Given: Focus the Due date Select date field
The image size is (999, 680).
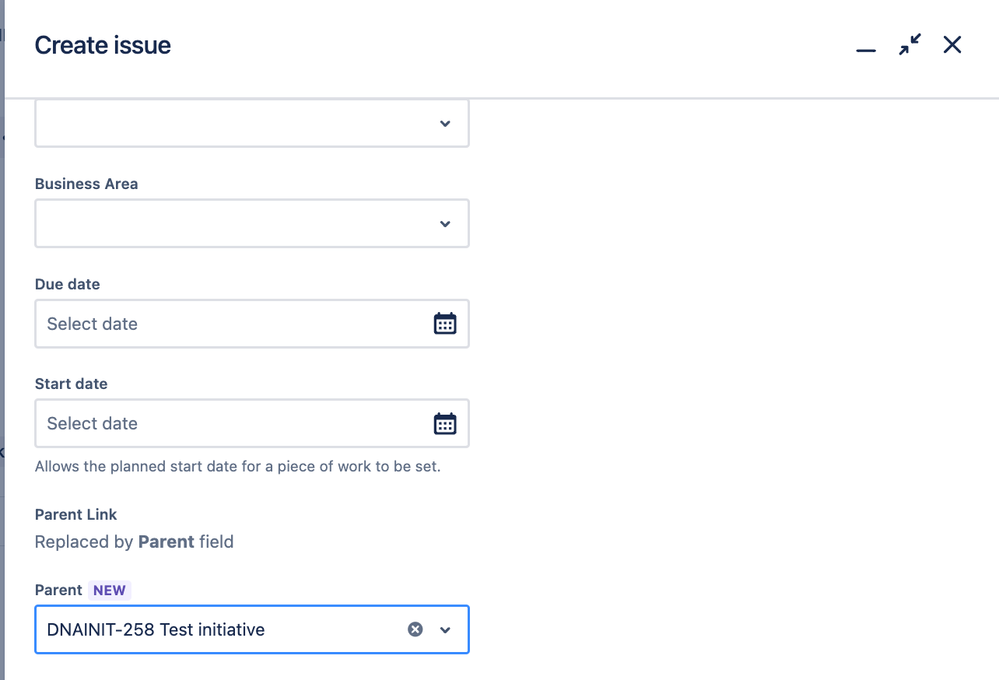Looking at the screenshot, I should point(252,324).
